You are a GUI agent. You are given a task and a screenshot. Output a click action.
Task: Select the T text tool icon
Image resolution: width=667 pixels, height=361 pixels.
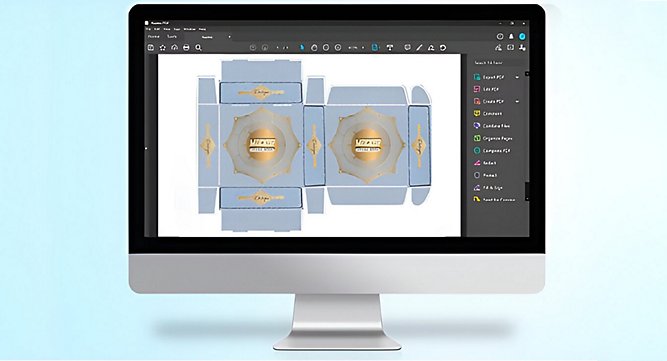pos(390,48)
